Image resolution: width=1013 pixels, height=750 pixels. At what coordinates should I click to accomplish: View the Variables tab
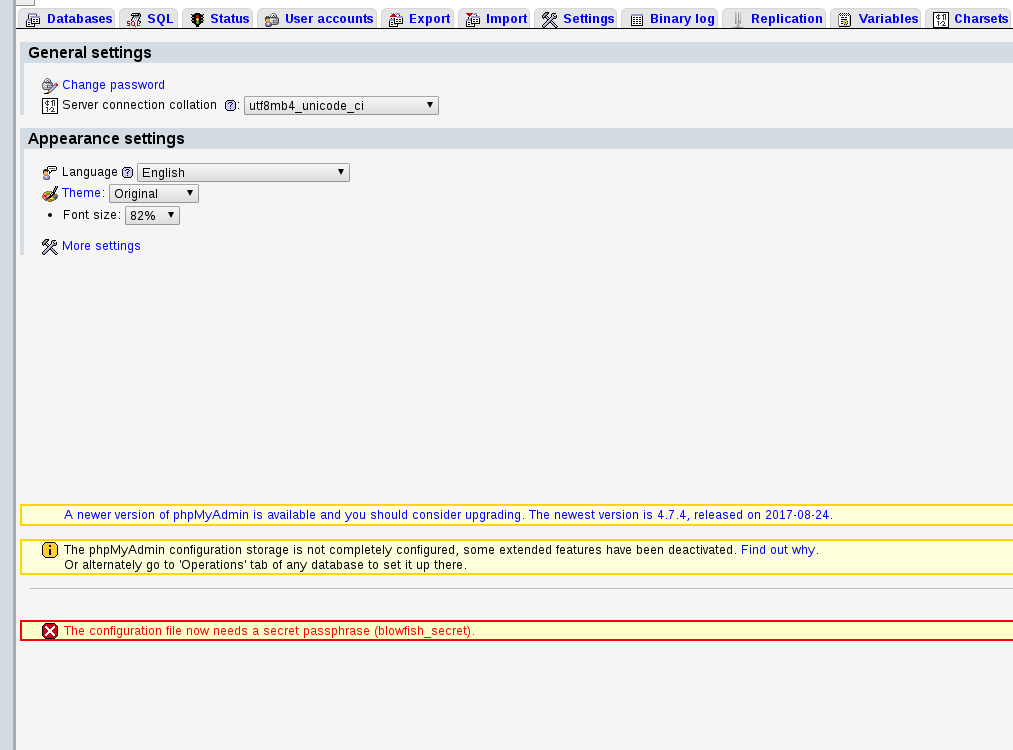click(876, 19)
